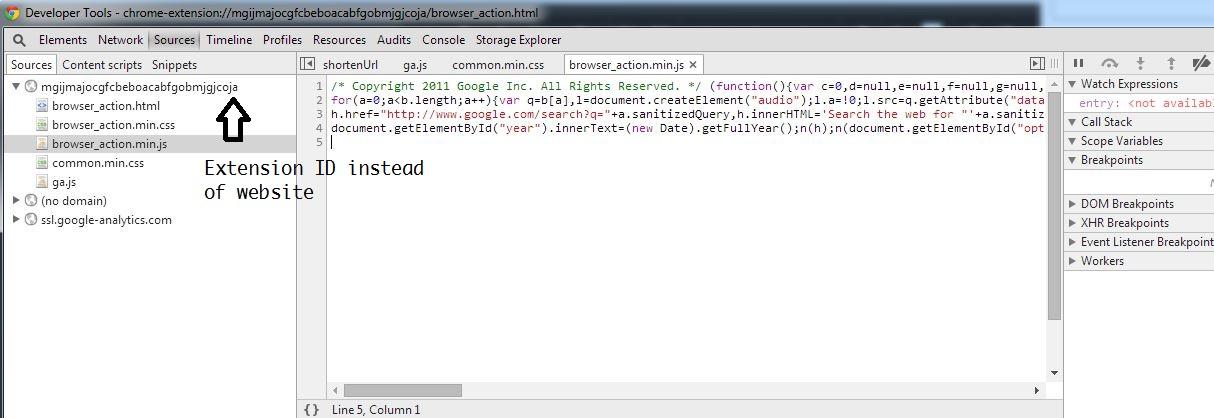Click the browser_action.html file icon

pos(42,106)
